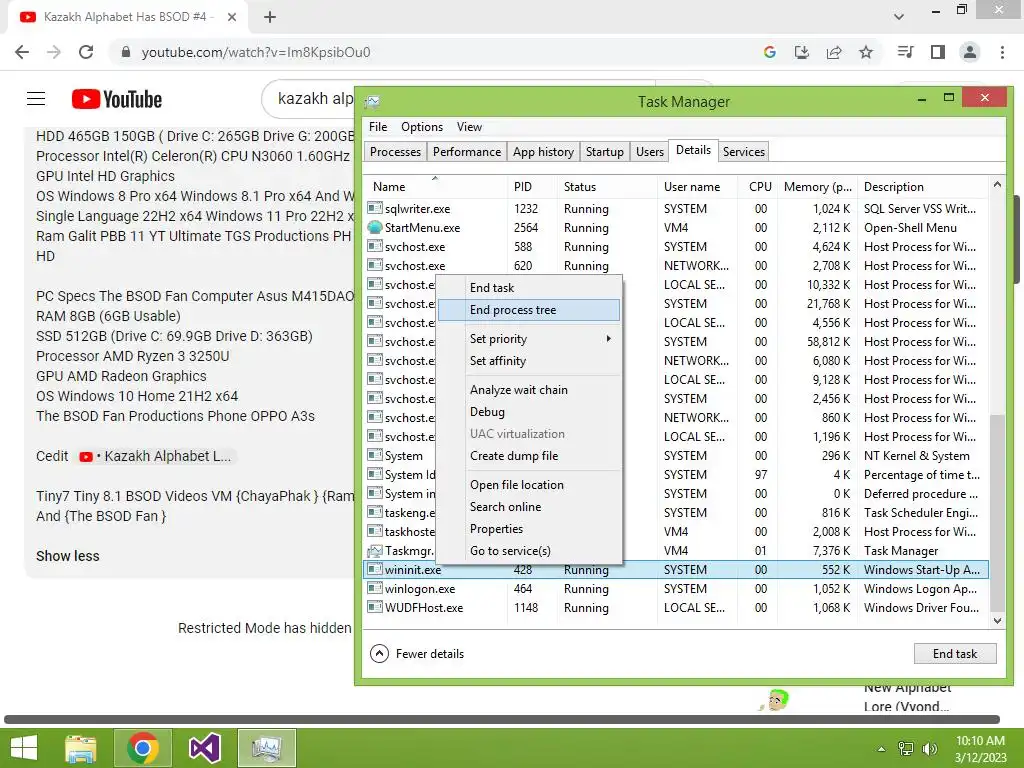Select Task Manager taskbar icon
Viewport: 1024px width, 768px height.
point(266,748)
